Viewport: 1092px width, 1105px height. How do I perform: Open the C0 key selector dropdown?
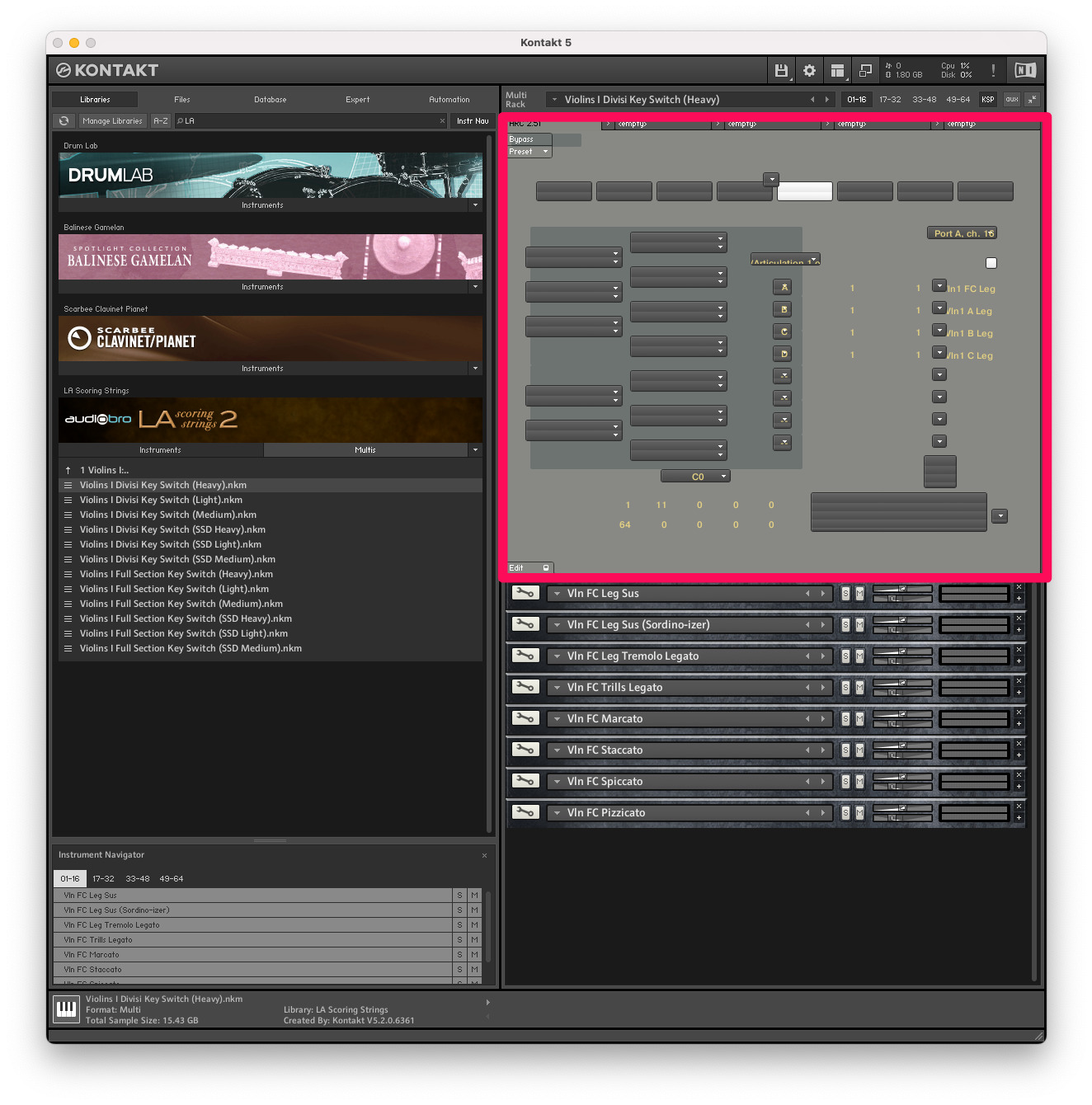tap(695, 476)
